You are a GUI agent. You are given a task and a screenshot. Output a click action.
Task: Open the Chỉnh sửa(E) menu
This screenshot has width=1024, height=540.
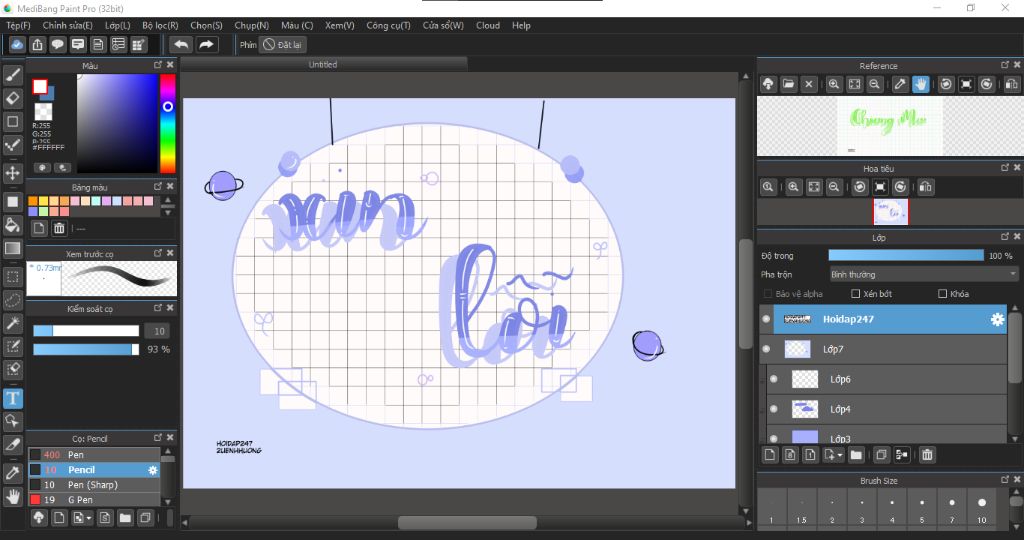point(67,25)
